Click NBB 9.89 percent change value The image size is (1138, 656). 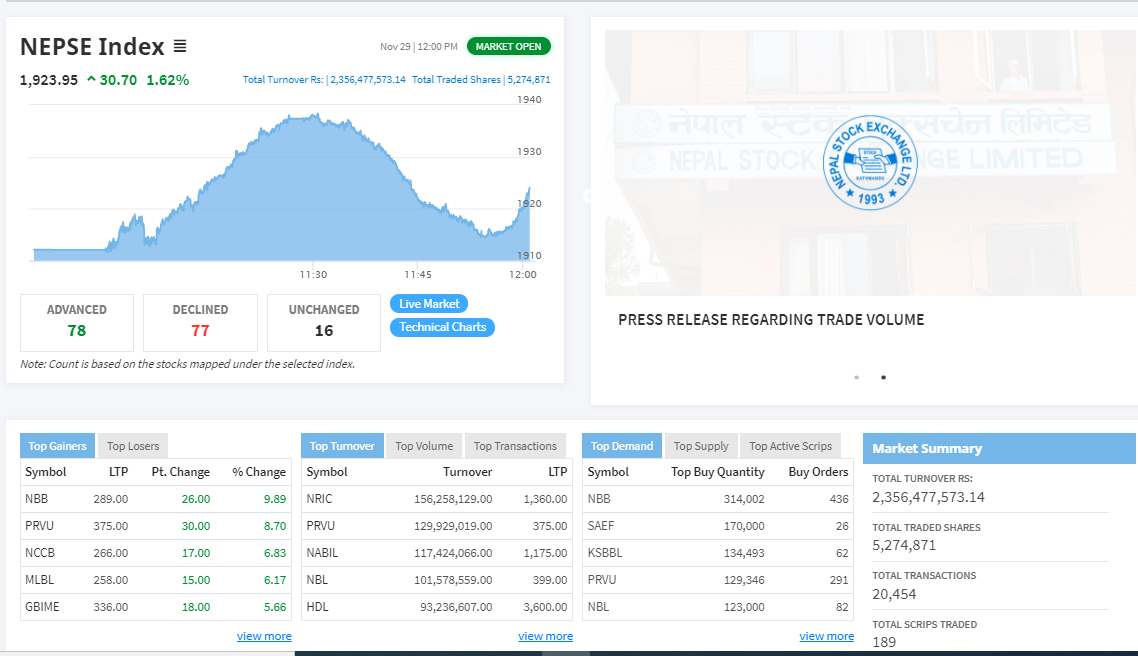pos(275,499)
